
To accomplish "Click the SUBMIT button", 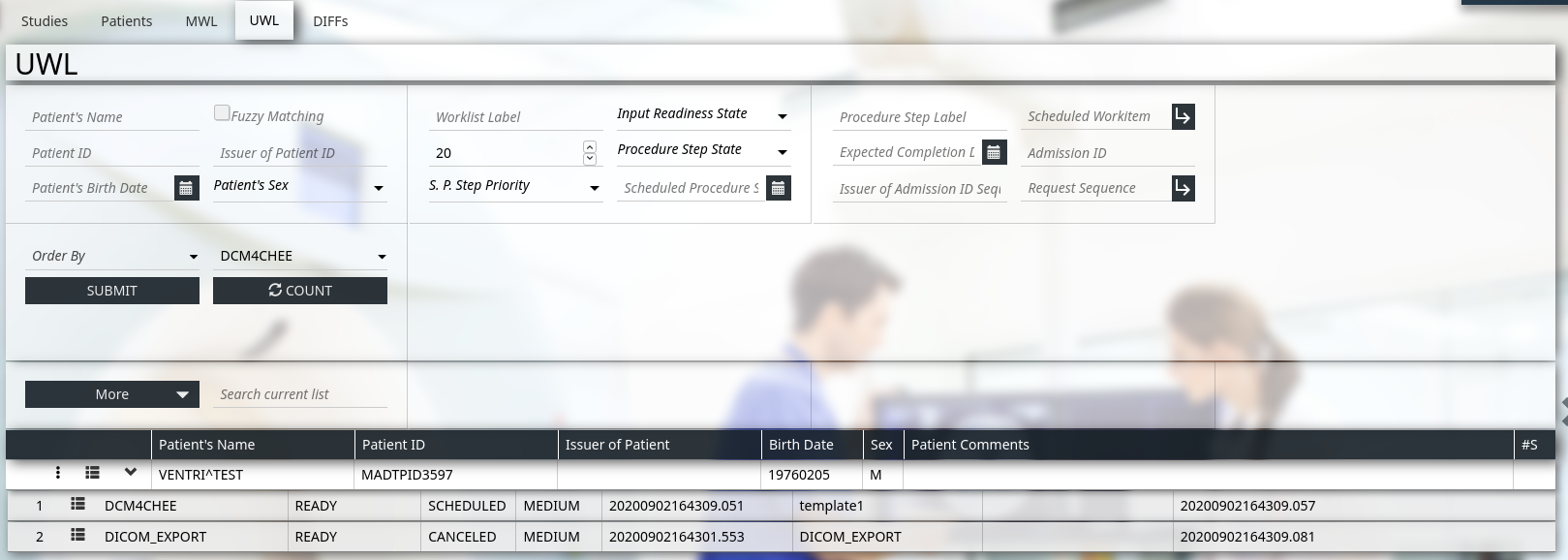I will (x=112, y=291).
